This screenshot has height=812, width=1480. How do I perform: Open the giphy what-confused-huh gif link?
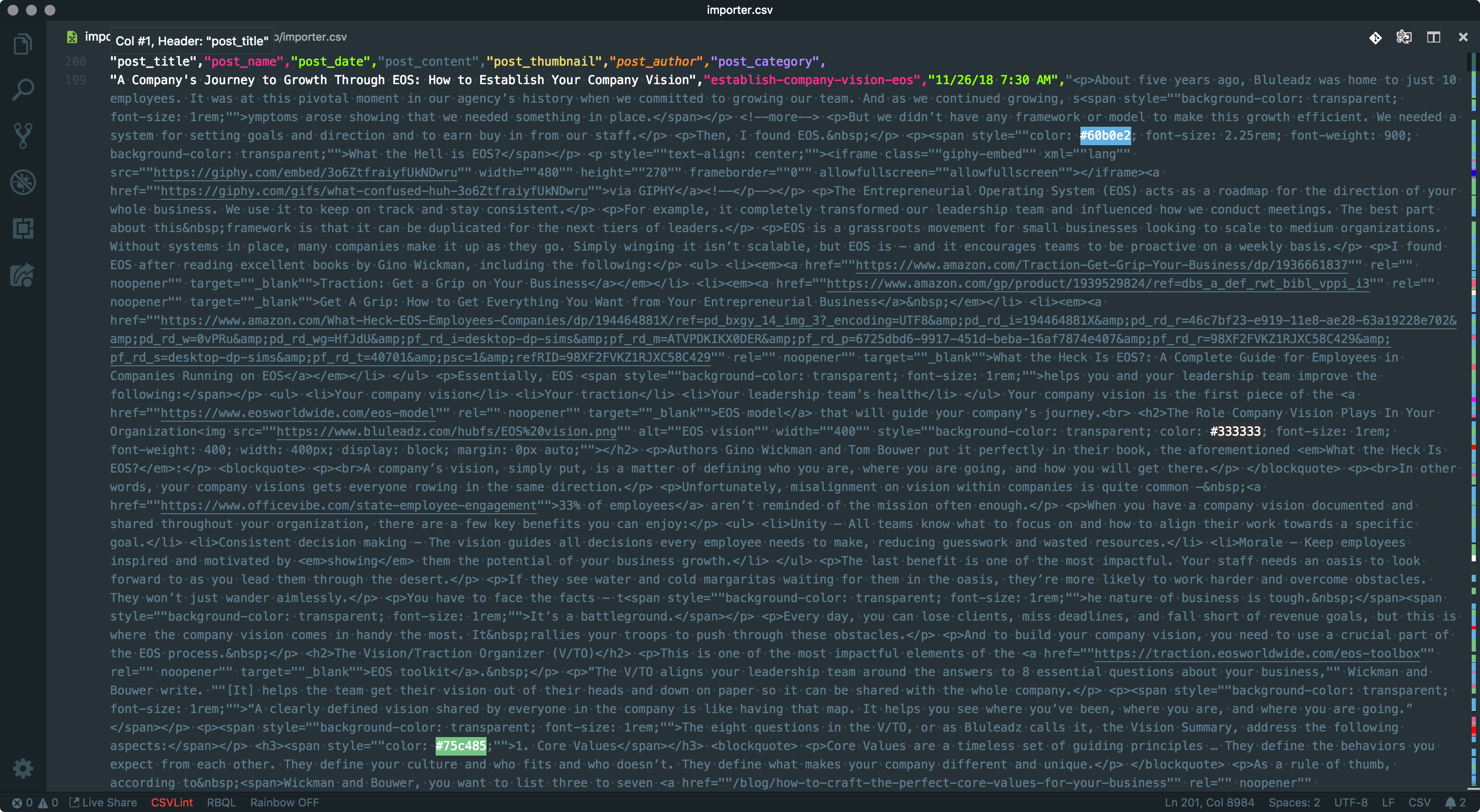(374, 191)
